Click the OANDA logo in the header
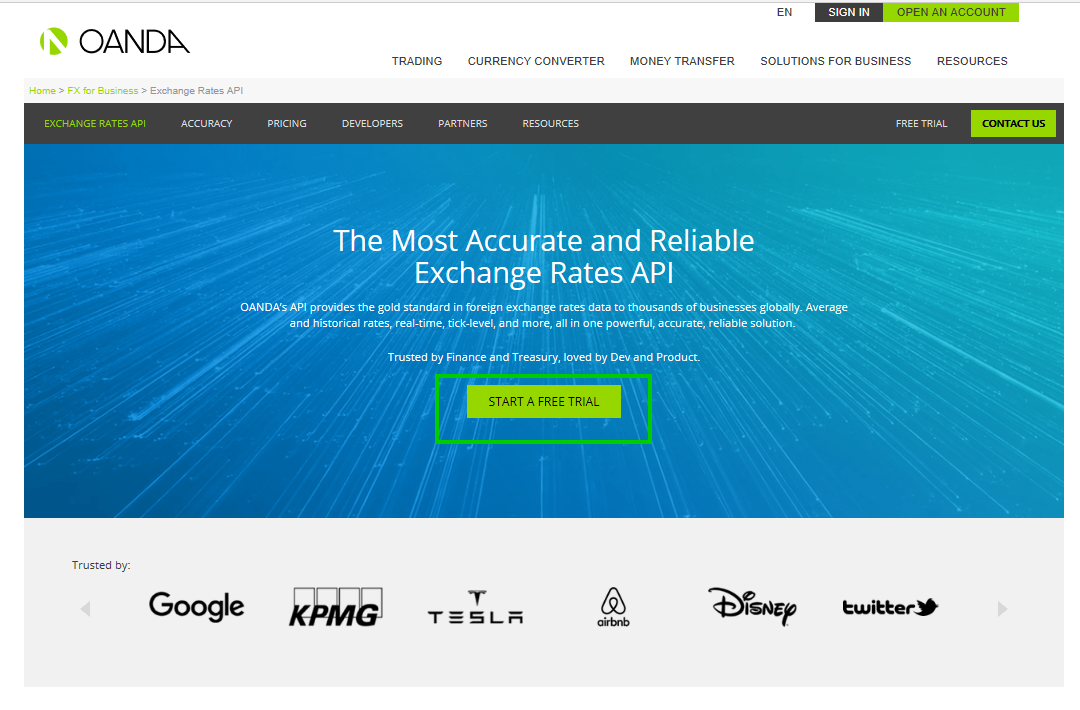The image size is (1080, 710). tap(114, 41)
